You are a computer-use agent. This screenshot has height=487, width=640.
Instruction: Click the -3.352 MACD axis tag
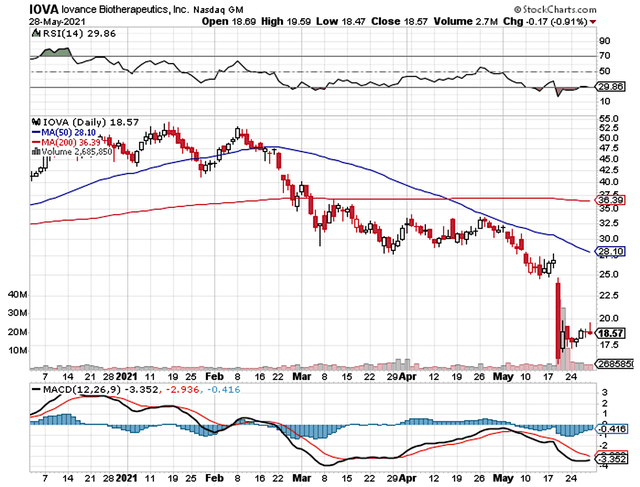[x=611, y=459]
